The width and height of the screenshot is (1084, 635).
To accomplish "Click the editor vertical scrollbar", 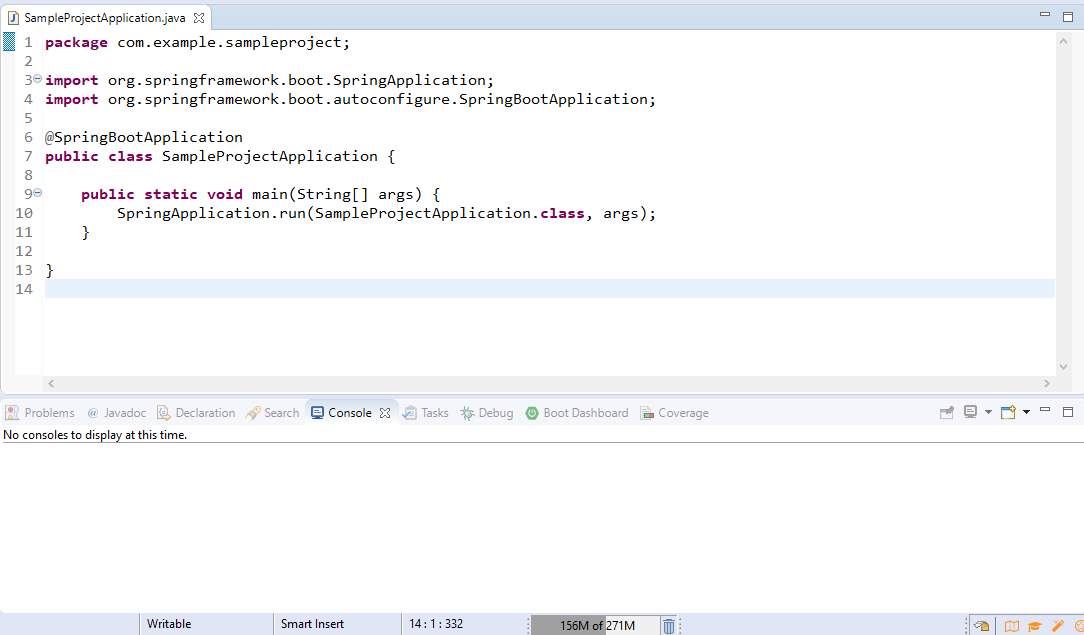I will [1064, 200].
